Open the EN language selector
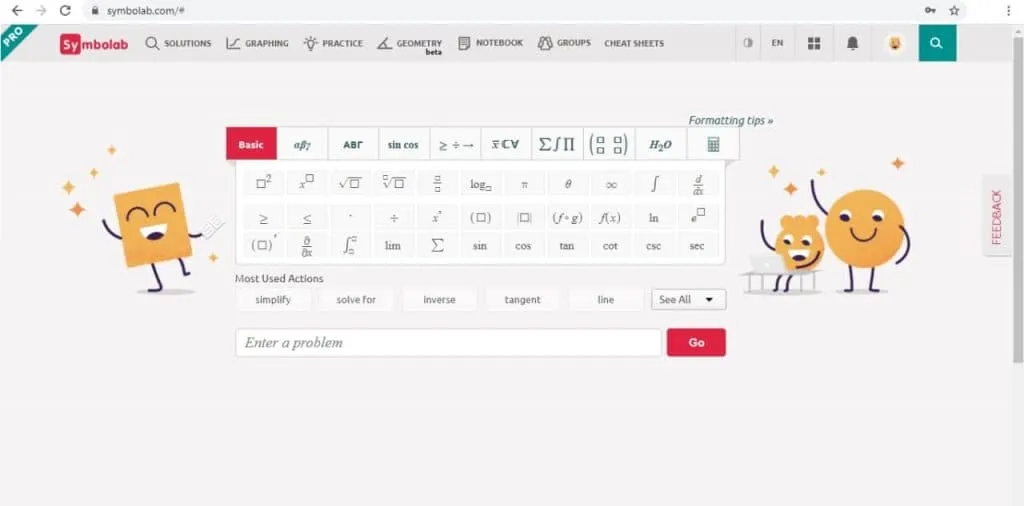This screenshot has width=1024, height=506. [x=777, y=43]
